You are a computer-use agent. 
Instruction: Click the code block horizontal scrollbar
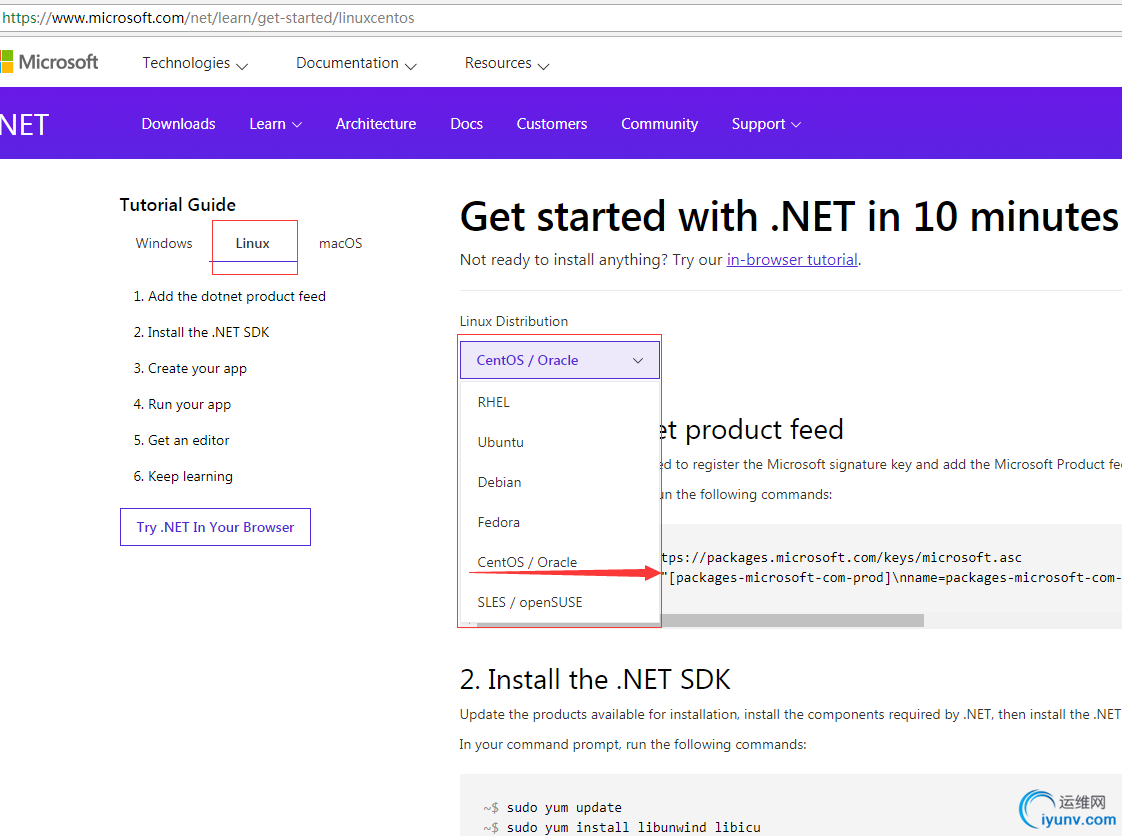coord(700,621)
